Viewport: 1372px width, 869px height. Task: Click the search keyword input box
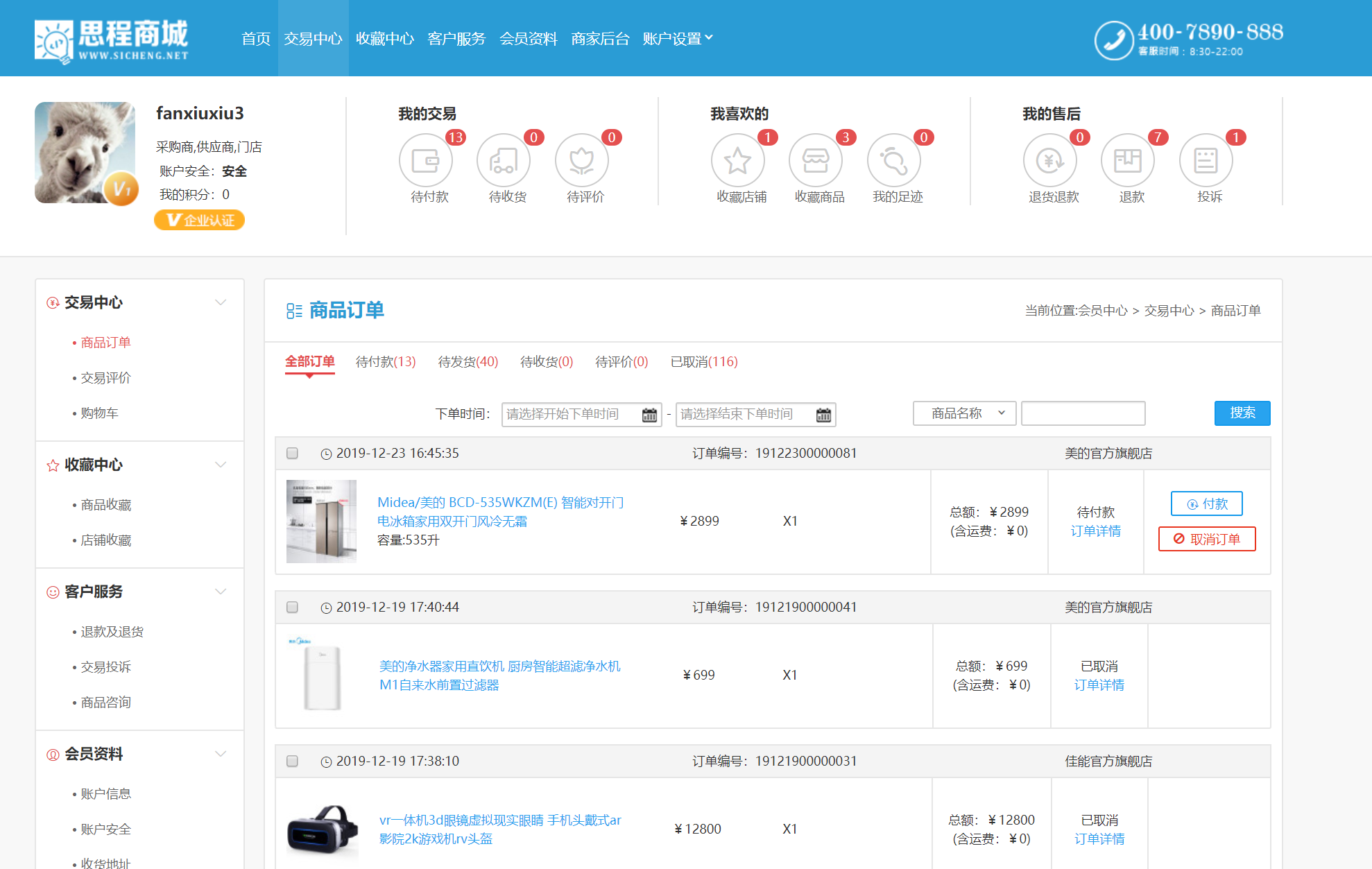click(x=1083, y=413)
